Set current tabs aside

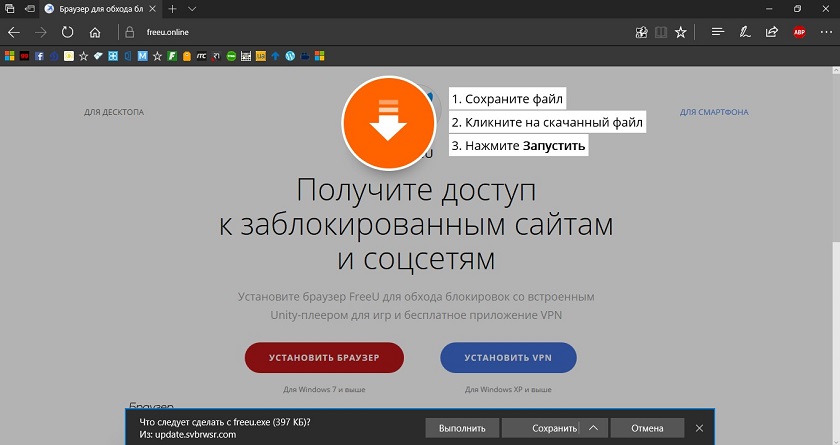pyautogui.click(x=30, y=9)
